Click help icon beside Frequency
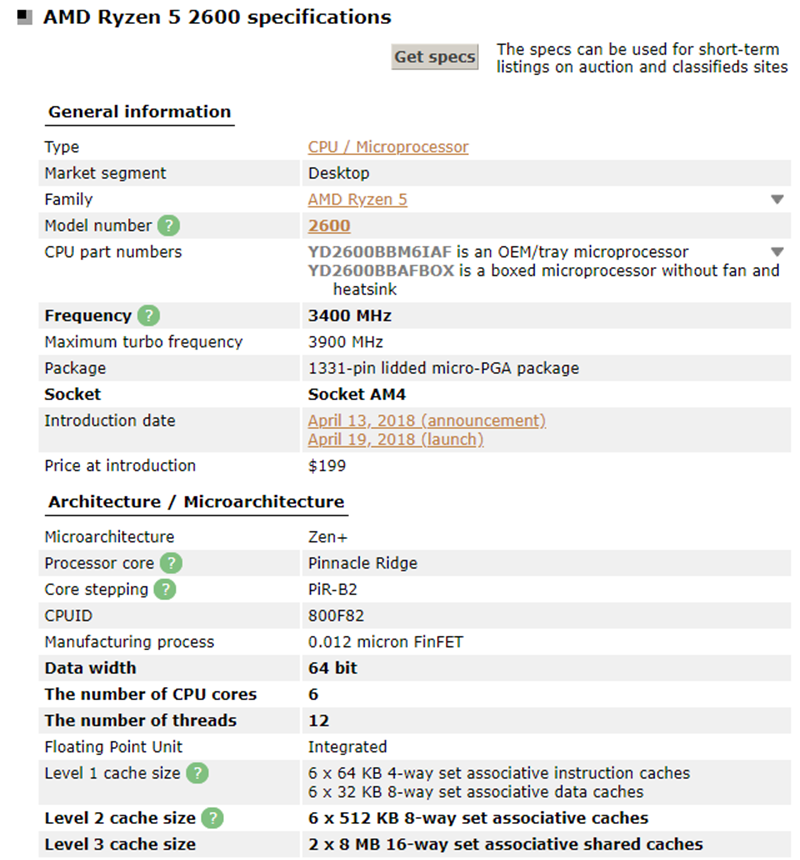Image resolution: width=800 pixels, height=860 pixels. [148, 316]
